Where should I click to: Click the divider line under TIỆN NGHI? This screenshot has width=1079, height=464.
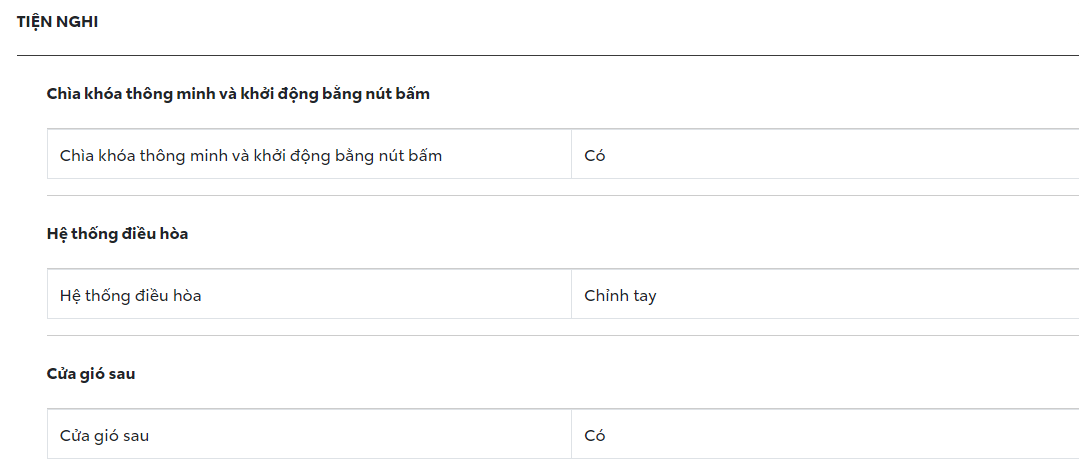(540, 55)
